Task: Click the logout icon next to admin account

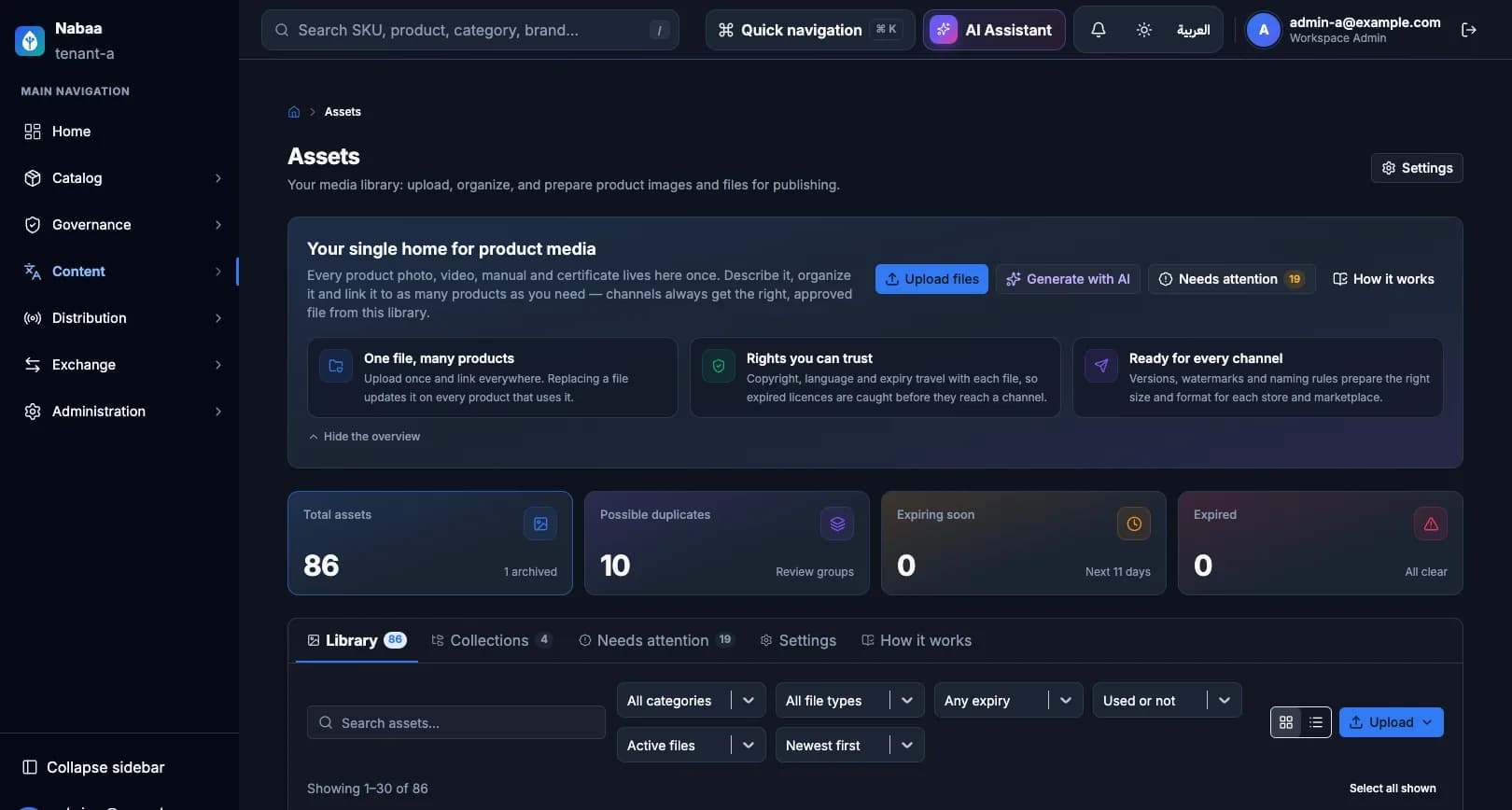Action: (x=1469, y=30)
